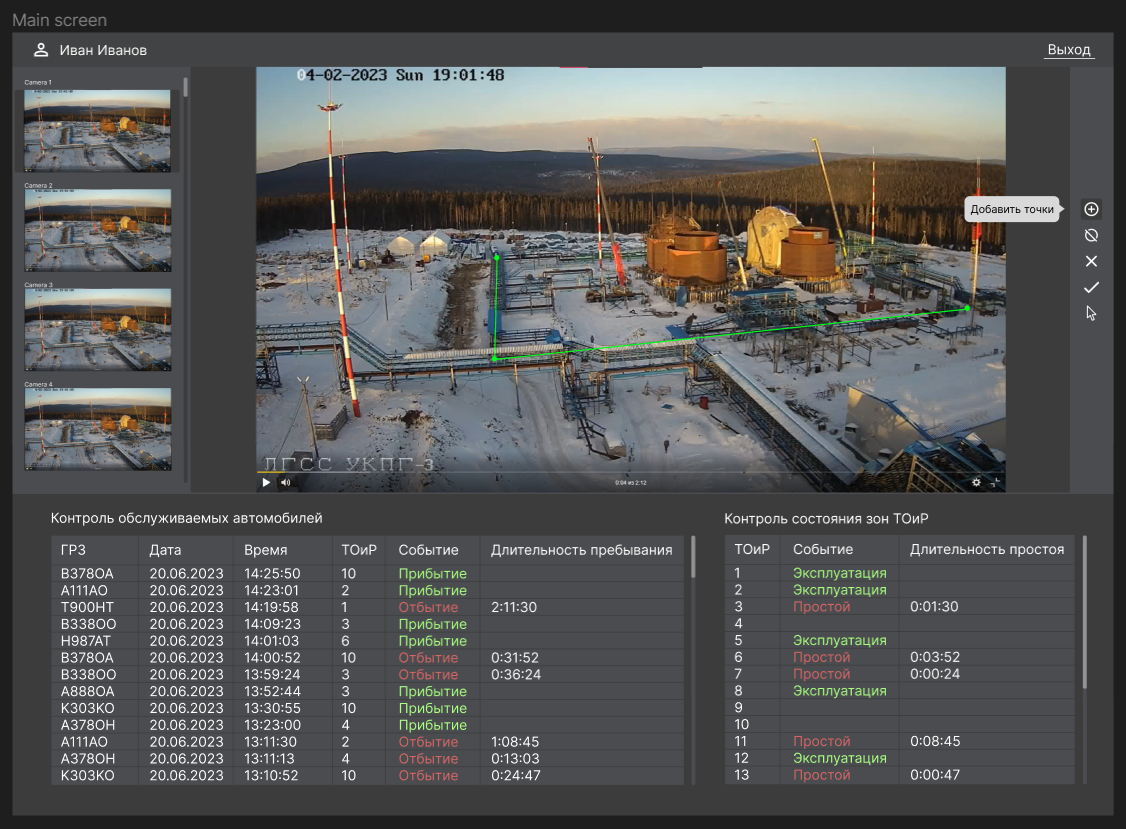Switch to Camera 2 thumbnail
This screenshot has height=829, width=1126.
(x=97, y=229)
